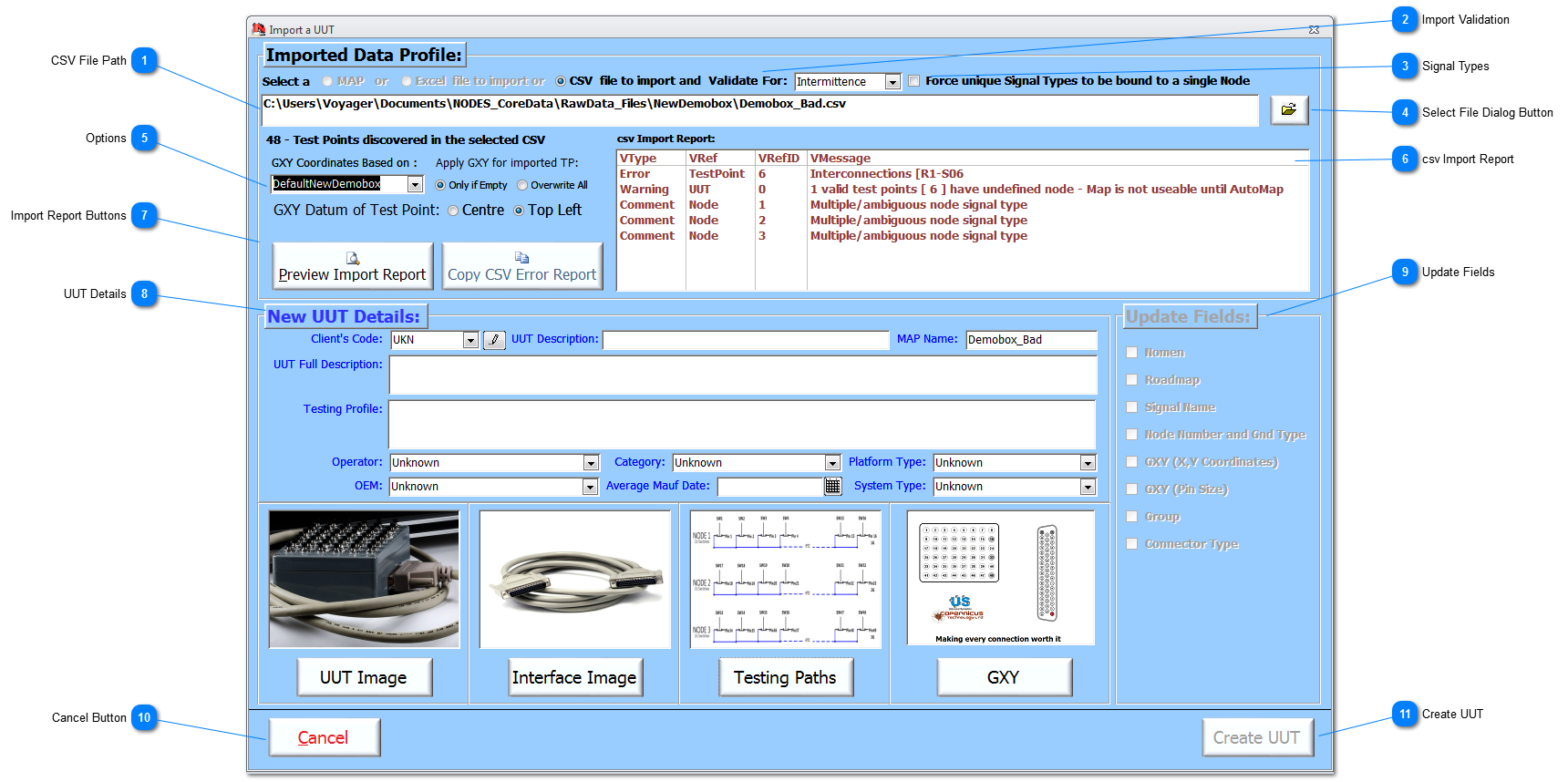Expand the Client's Code dropdown

[470, 340]
